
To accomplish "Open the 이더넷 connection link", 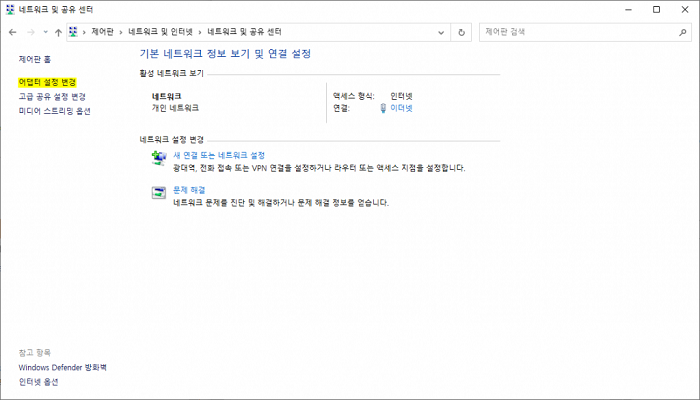I will click(401, 108).
